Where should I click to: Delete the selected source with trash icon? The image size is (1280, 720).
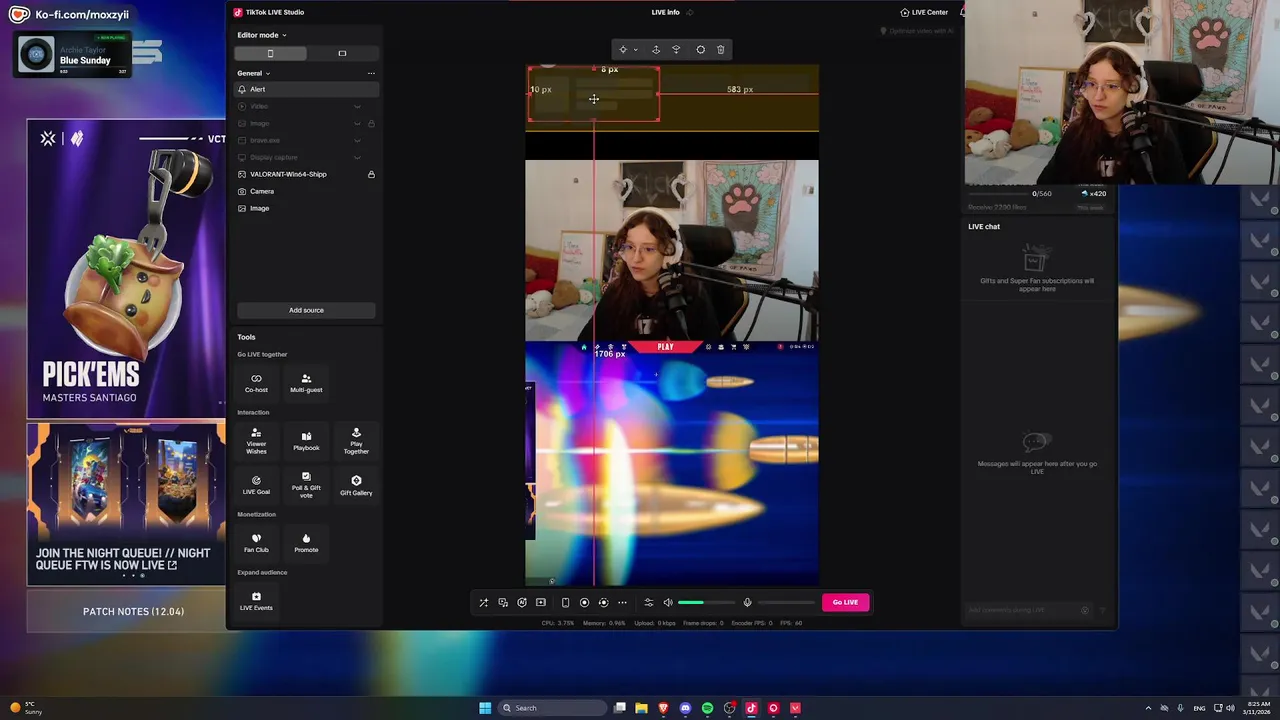click(720, 49)
